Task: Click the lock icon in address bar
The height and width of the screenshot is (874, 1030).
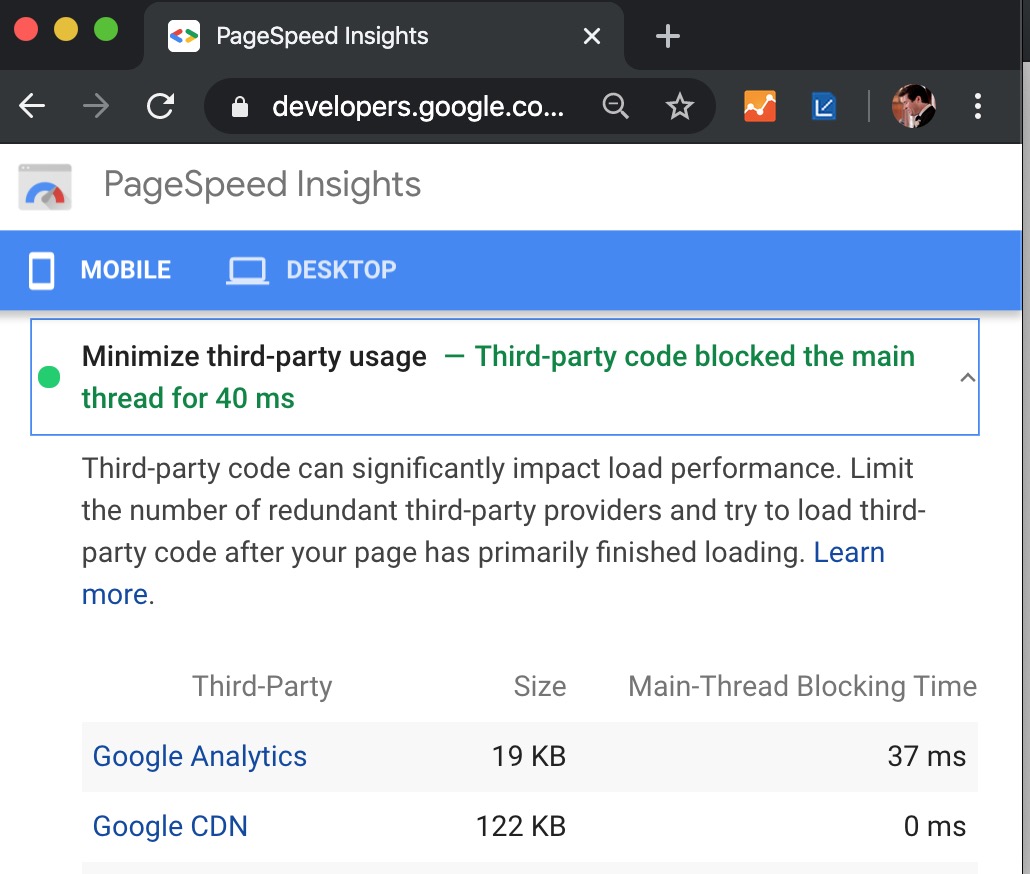Action: pyautogui.click(x=240, y=106)
